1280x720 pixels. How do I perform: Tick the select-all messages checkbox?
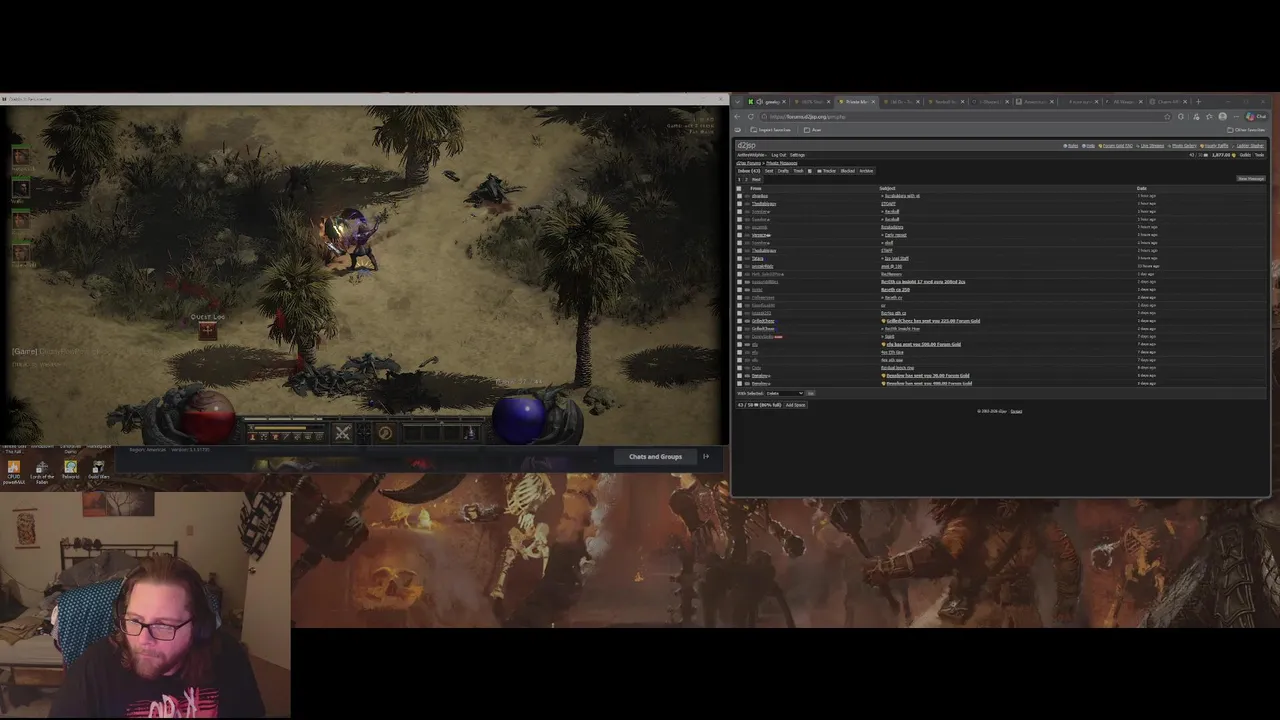(x=739, y=188)
